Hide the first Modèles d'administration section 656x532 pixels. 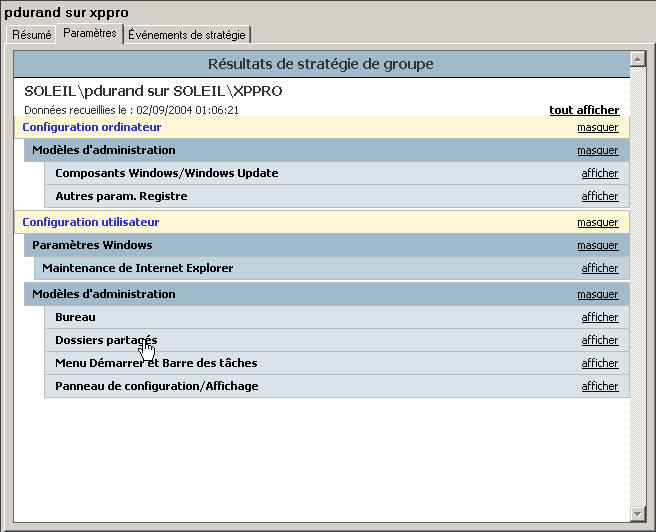click(x=597, y=150)
